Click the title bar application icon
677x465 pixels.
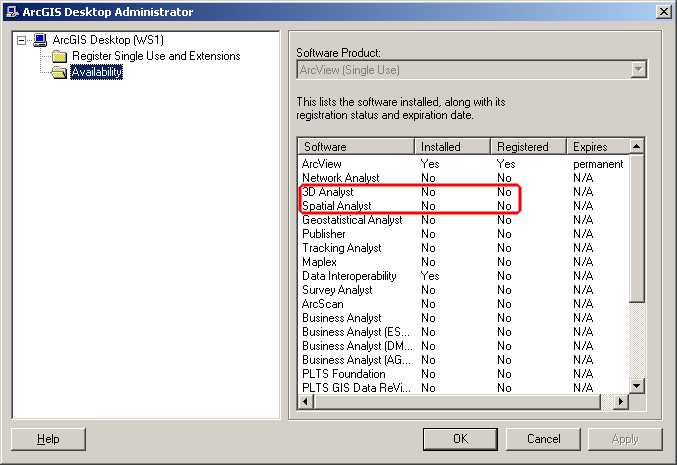(12, 12)
